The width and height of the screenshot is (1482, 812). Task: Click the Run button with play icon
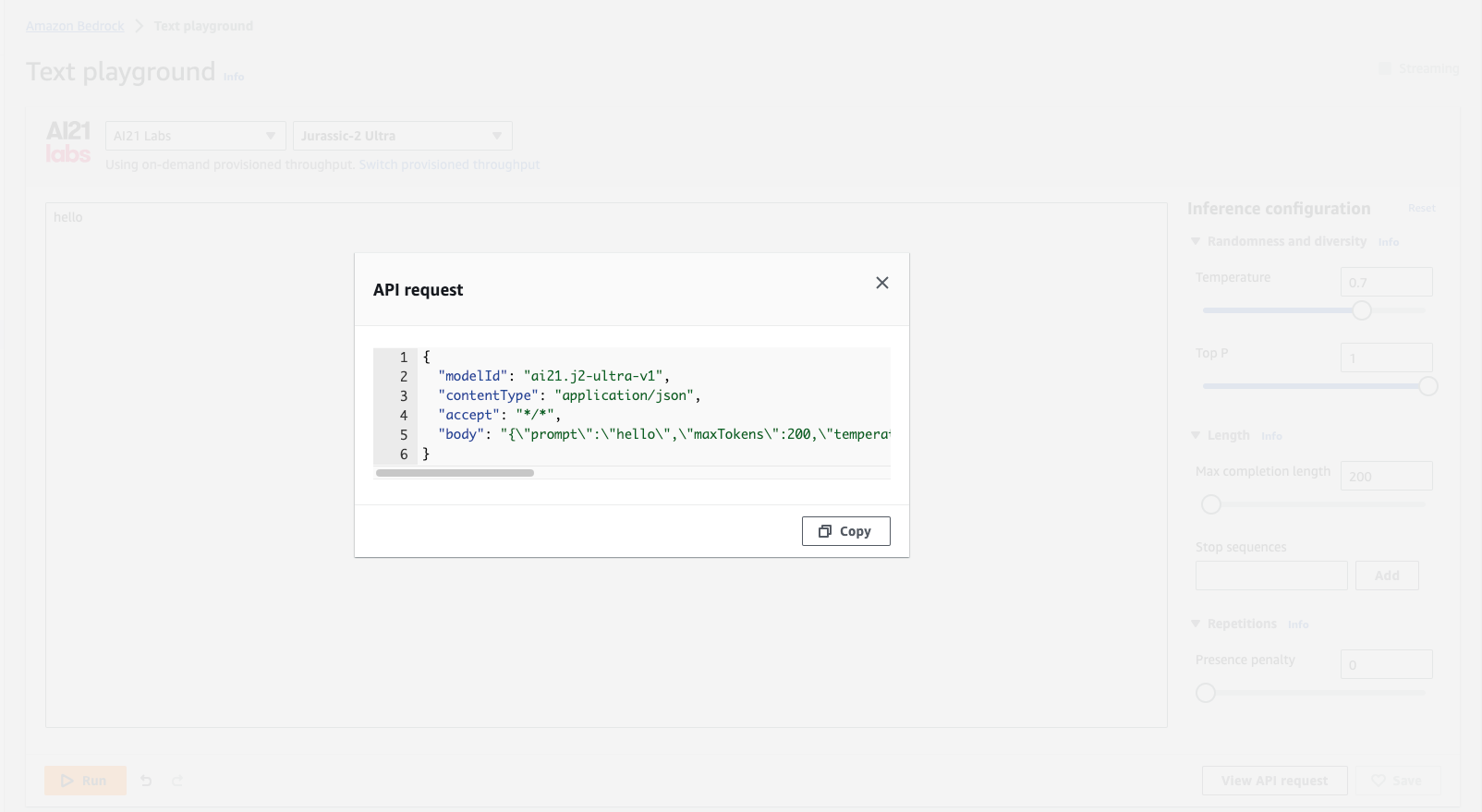click(85, 781)
